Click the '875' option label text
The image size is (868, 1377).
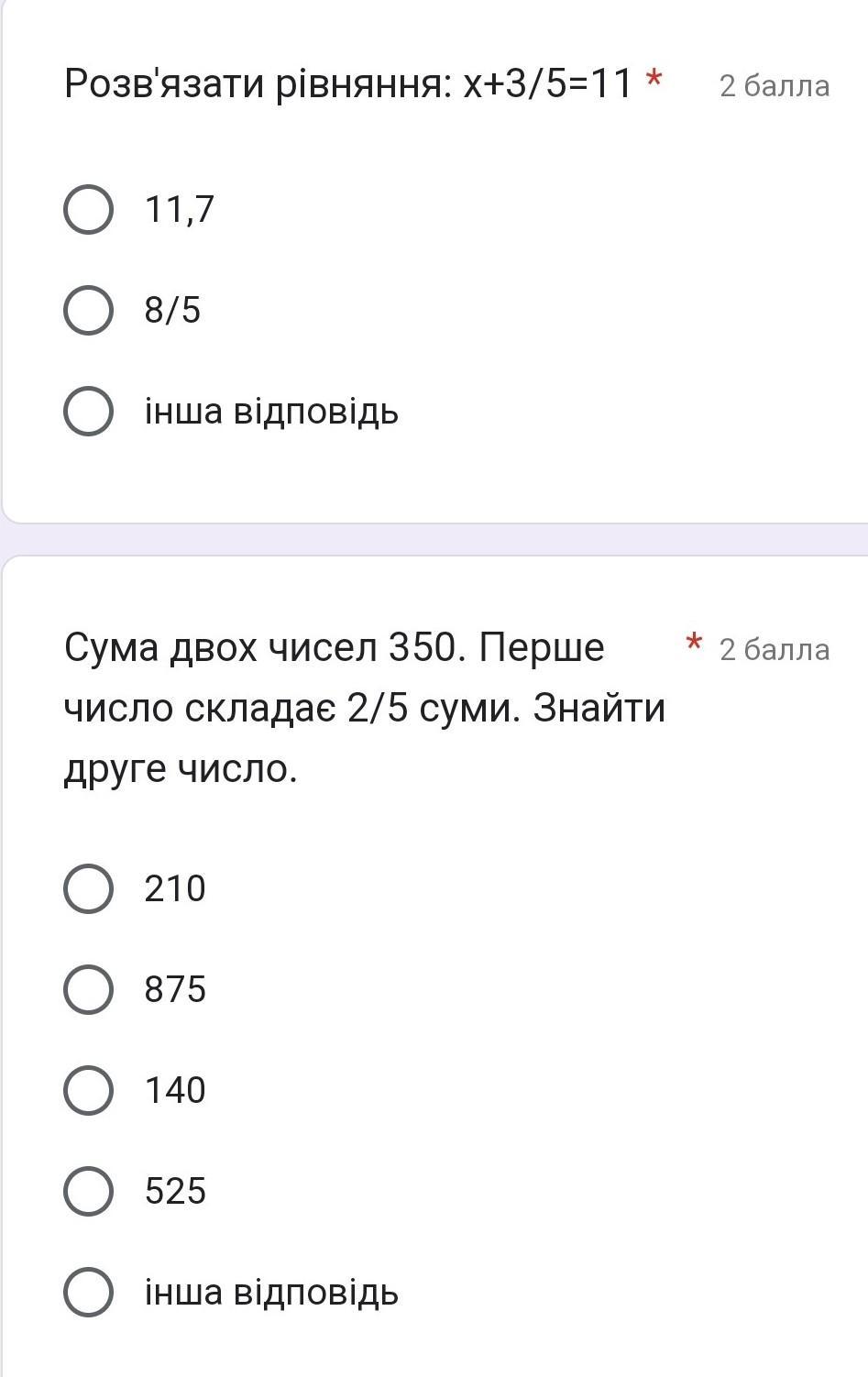[175, 989]
